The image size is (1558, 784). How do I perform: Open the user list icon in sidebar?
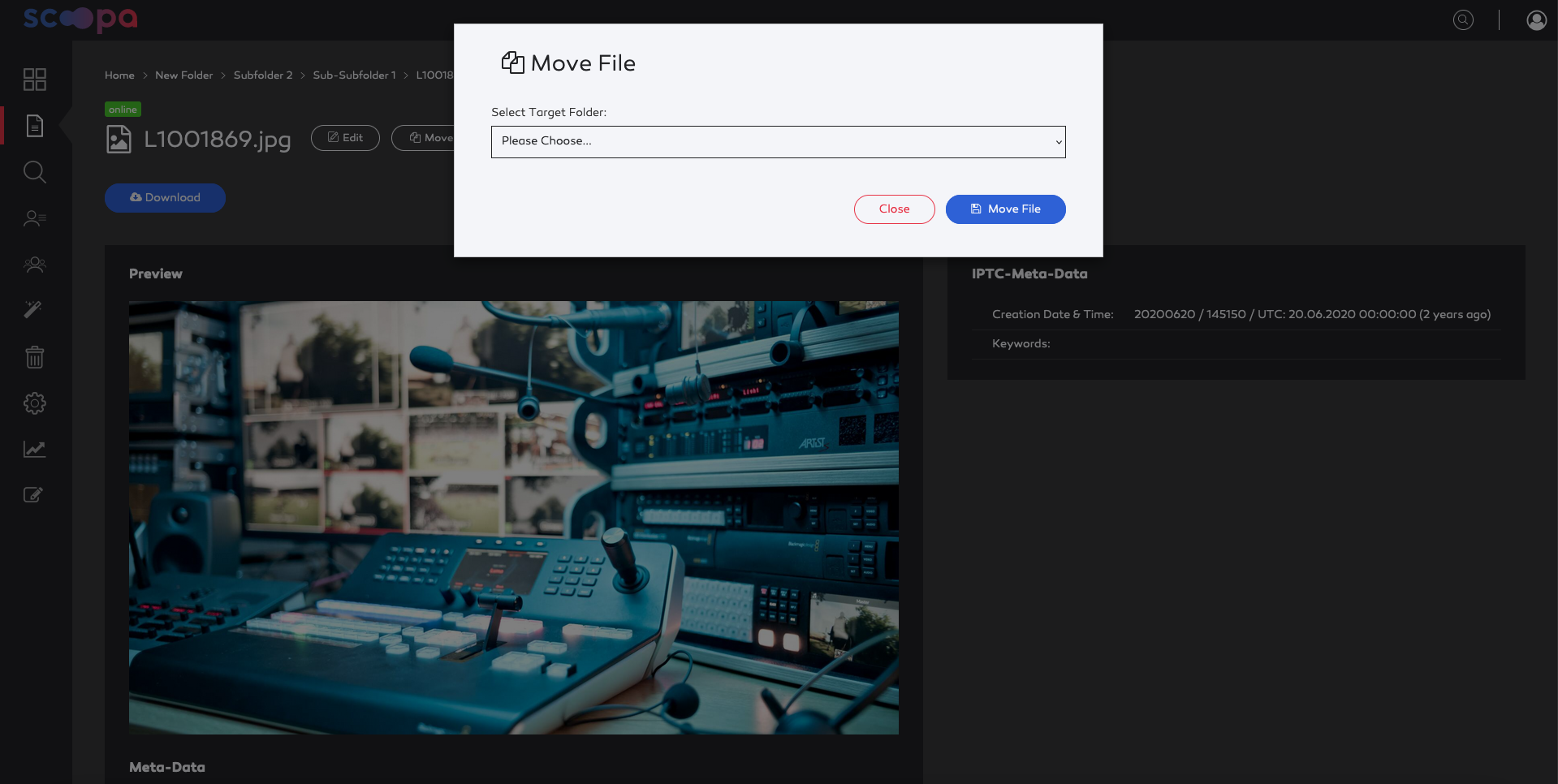click(x=35, y=218)
